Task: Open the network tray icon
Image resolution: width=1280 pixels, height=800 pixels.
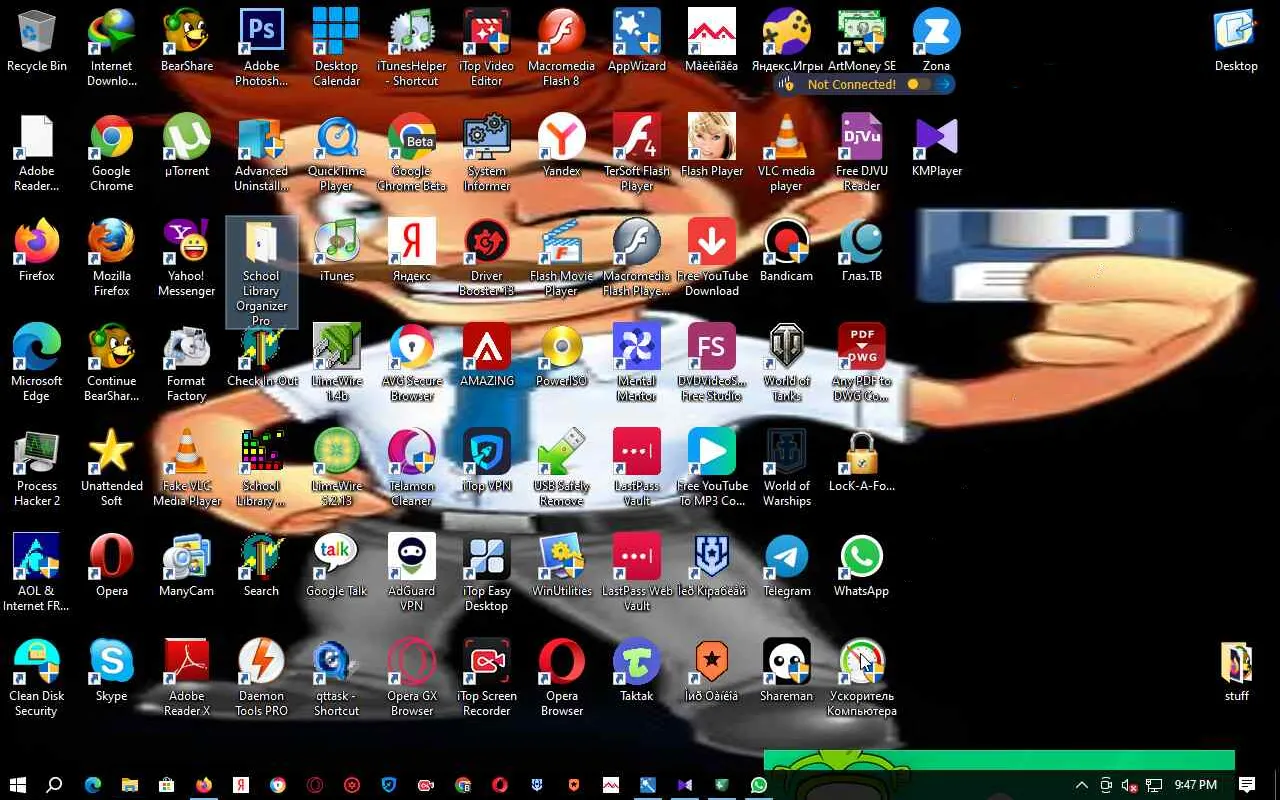Action: pos(1154,785)
